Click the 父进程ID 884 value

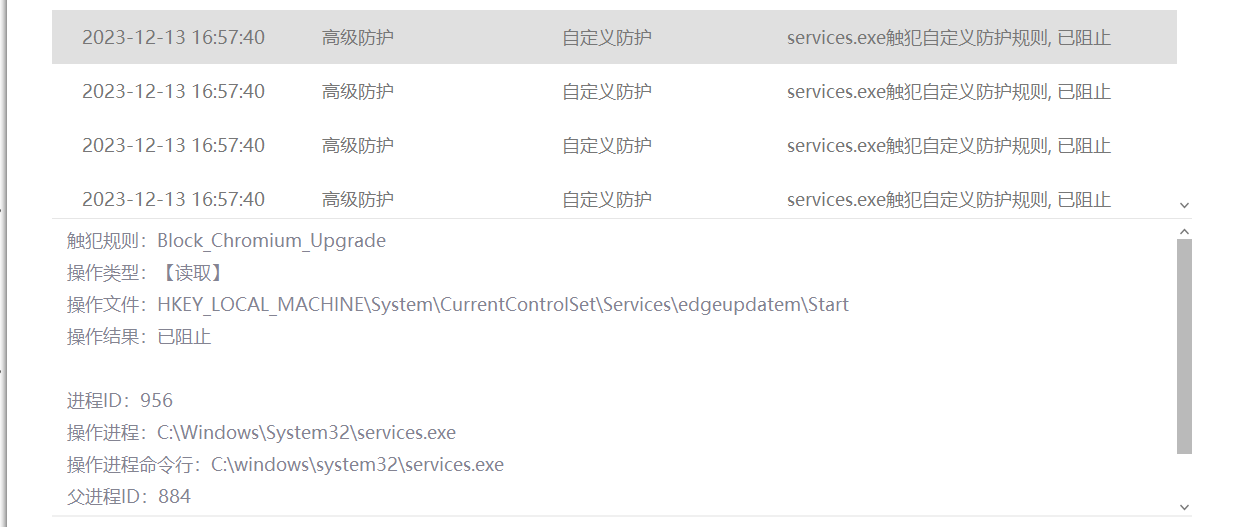click(174, 497)
